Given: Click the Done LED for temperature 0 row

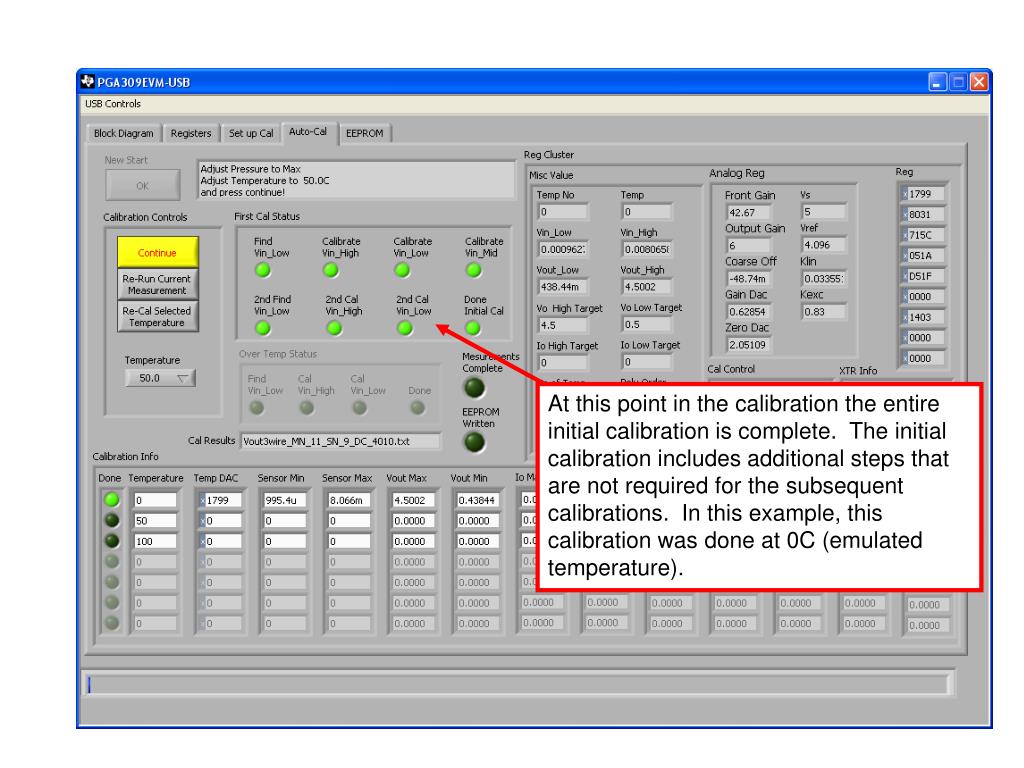Looking at the screenshot, I should point(112,500).
